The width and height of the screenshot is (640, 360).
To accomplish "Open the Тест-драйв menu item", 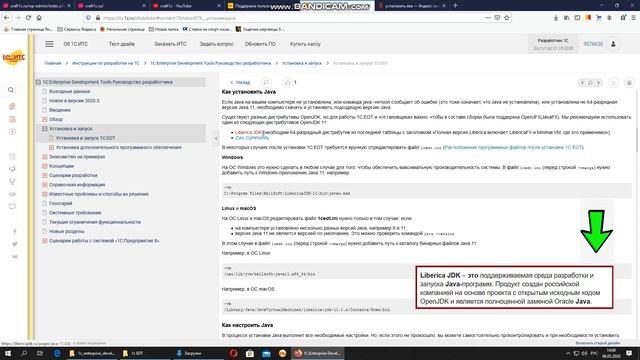I will click(122, 44).
